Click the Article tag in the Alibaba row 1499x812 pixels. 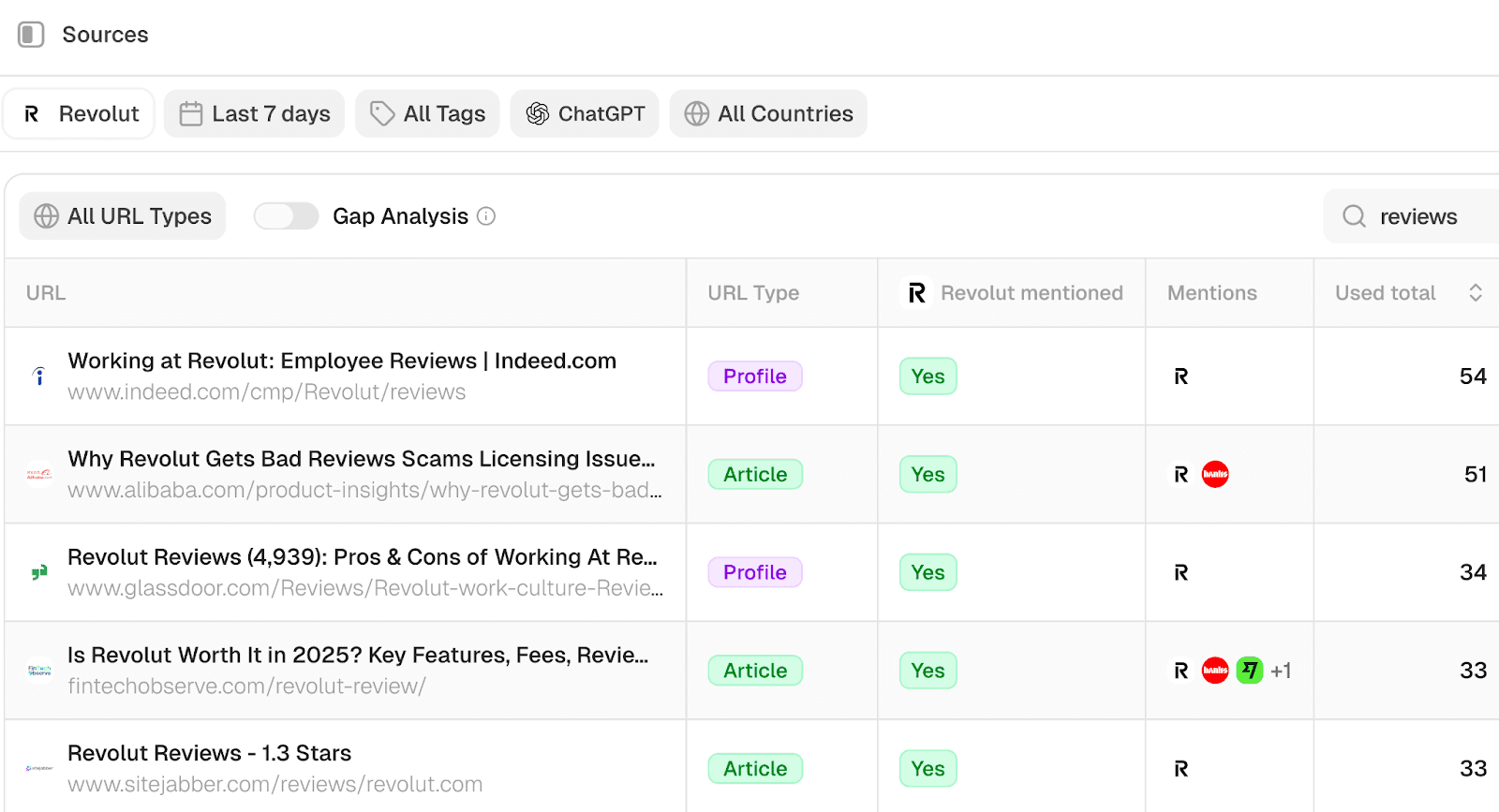(755, 475)
